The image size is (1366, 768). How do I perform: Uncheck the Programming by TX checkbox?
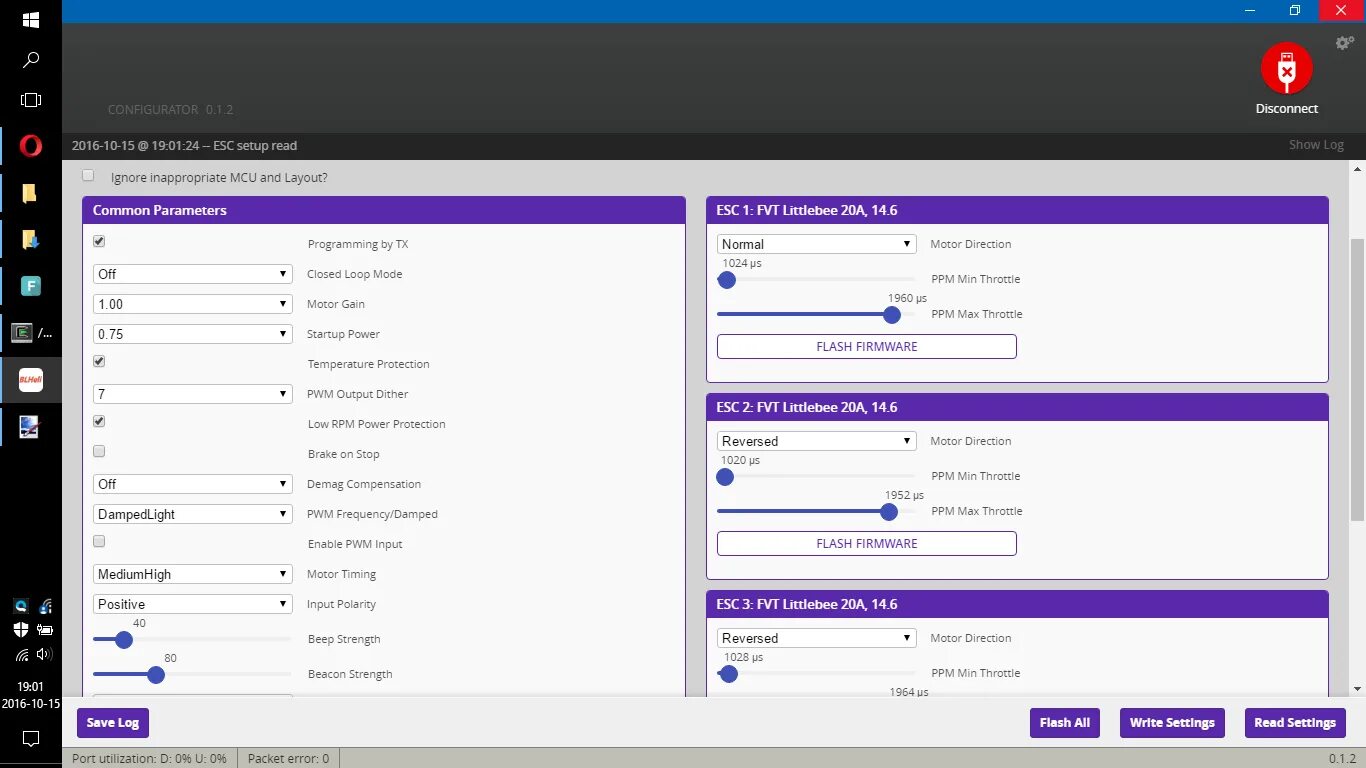[99, 242]
